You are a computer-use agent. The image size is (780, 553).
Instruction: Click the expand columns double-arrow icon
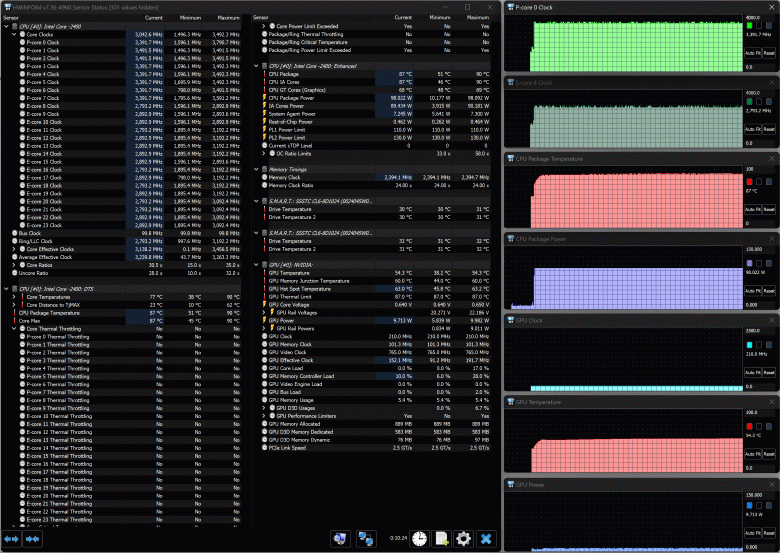[11, 539]
